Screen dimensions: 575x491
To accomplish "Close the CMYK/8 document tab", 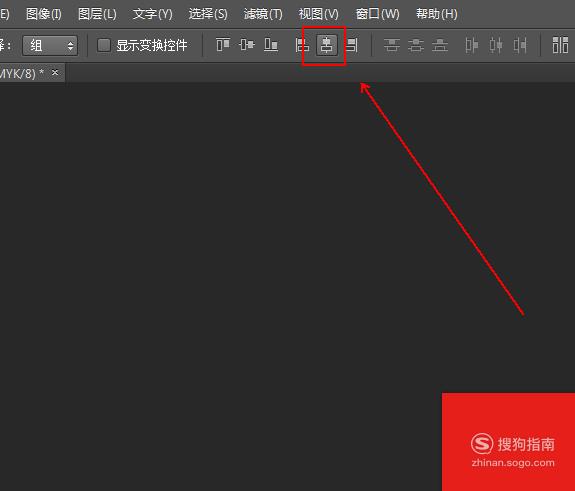I will coord(55,73).
